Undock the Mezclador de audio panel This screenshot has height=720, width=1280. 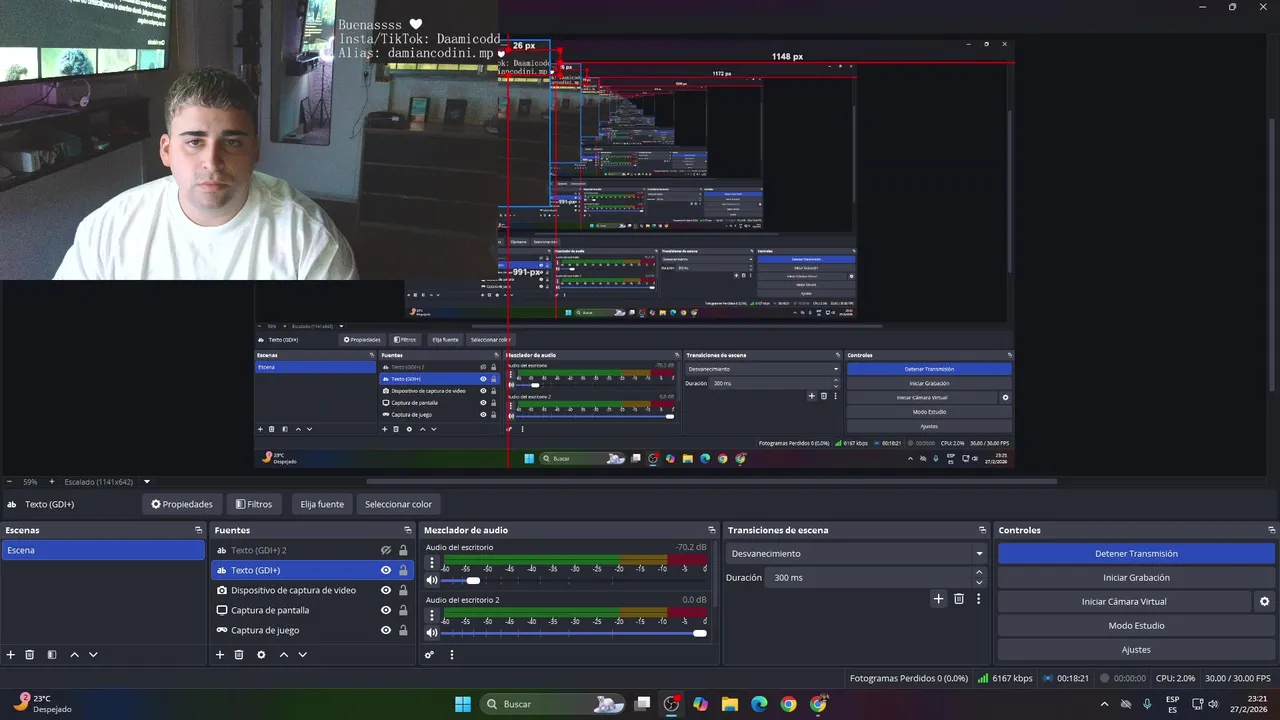711,530
